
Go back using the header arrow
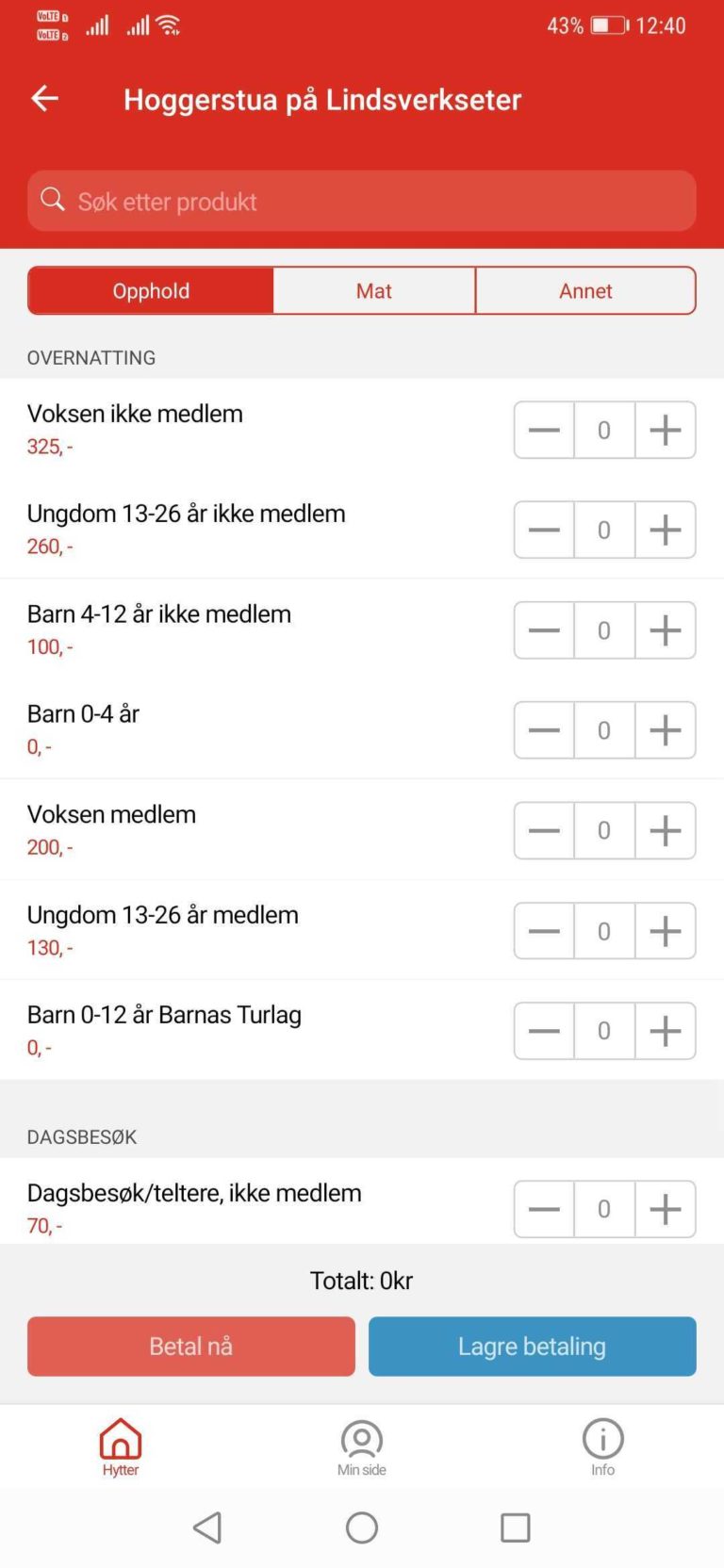click(44, 98)
